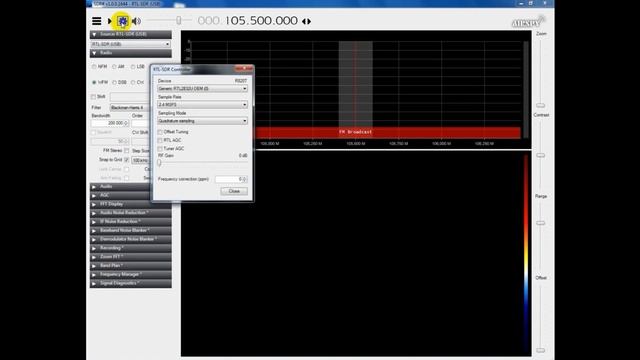Click the red FM Broadcast band bar
This screenshot has width=640, height=360.
388,132
